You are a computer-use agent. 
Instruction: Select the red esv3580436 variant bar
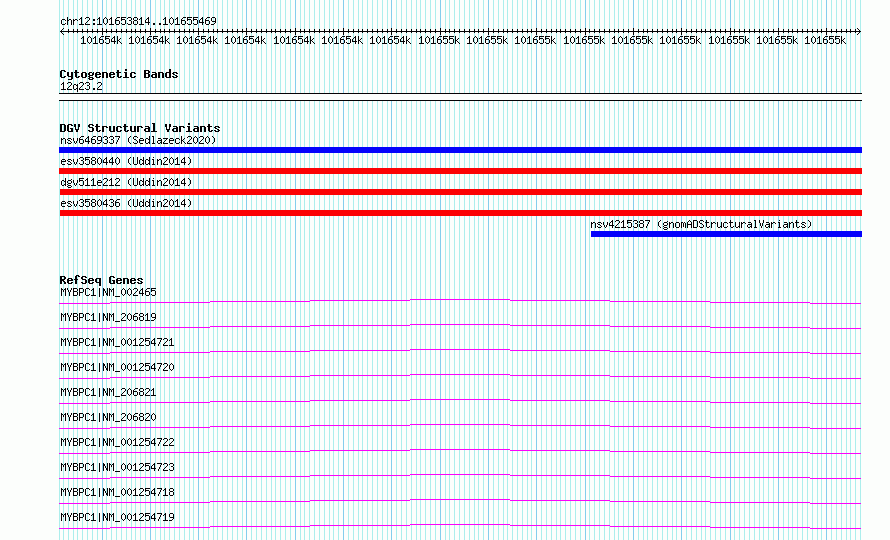click(460, 213)
